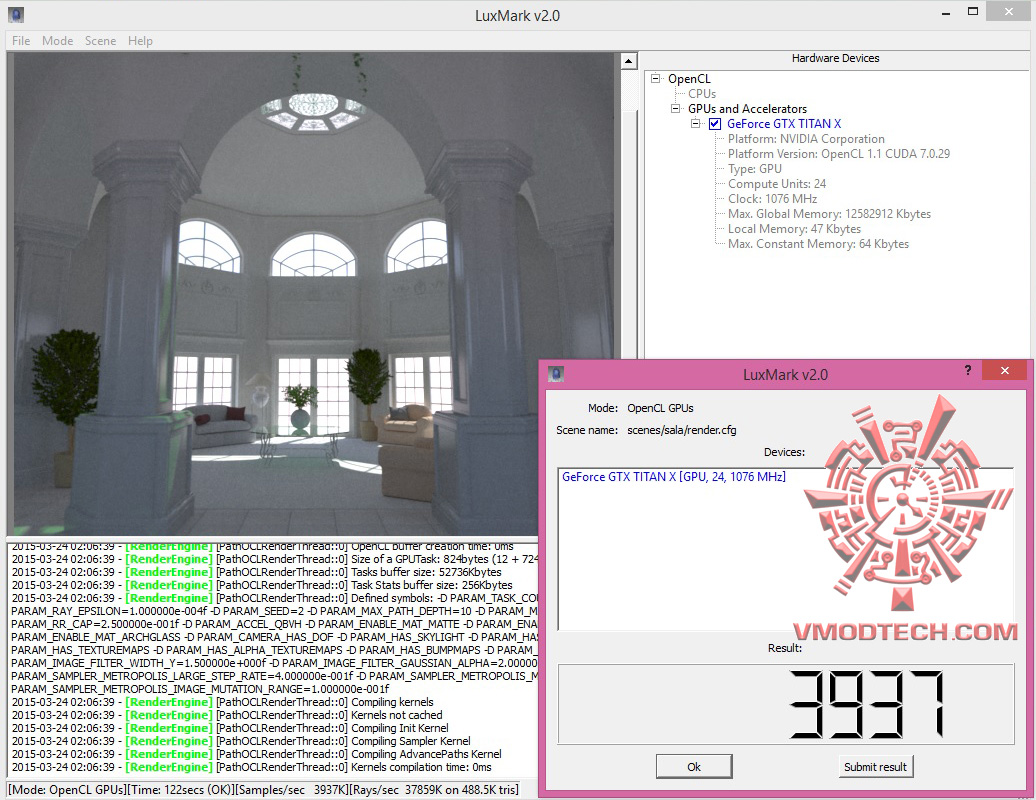Screen dimensions: 1036x800
Task: Maximize the main LuxMark window
Action: [973, 11]
